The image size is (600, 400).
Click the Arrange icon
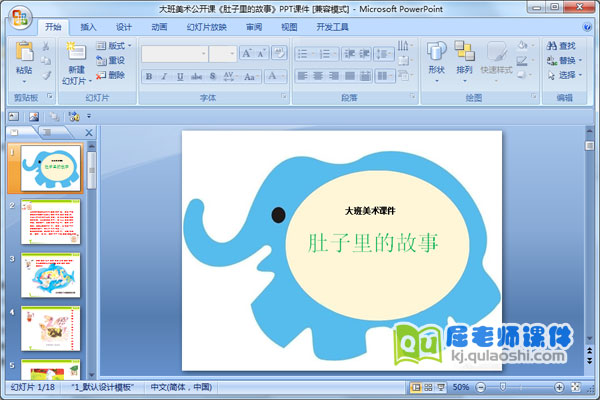(464, 51)
